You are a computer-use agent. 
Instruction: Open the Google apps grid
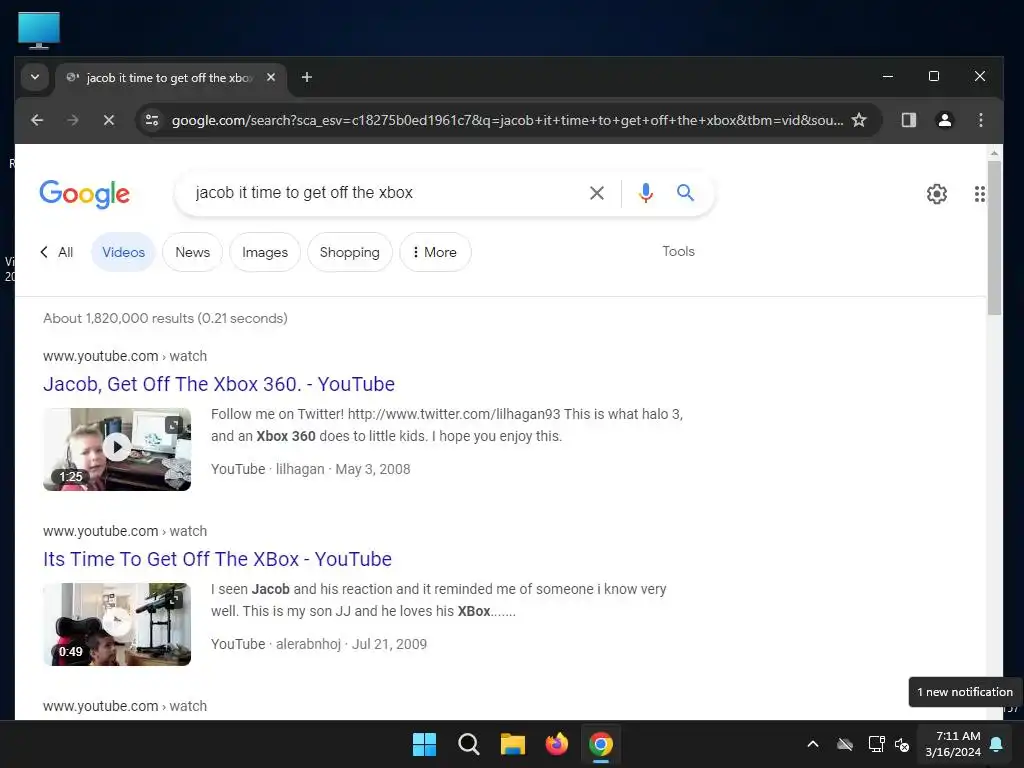[x=979, y=194]
